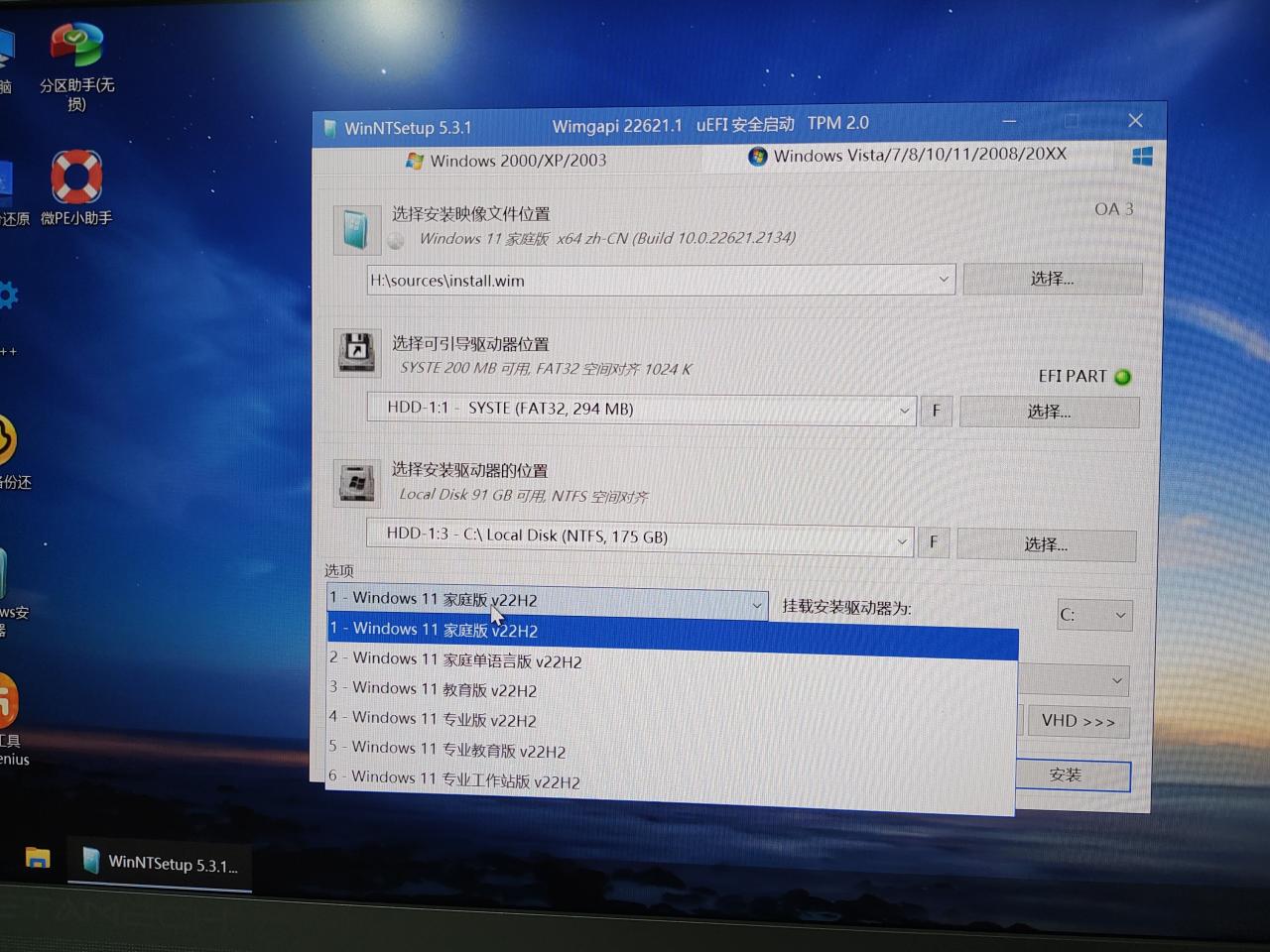
Task: Open File Explorer from the taskbar
Action: [38, 858]
